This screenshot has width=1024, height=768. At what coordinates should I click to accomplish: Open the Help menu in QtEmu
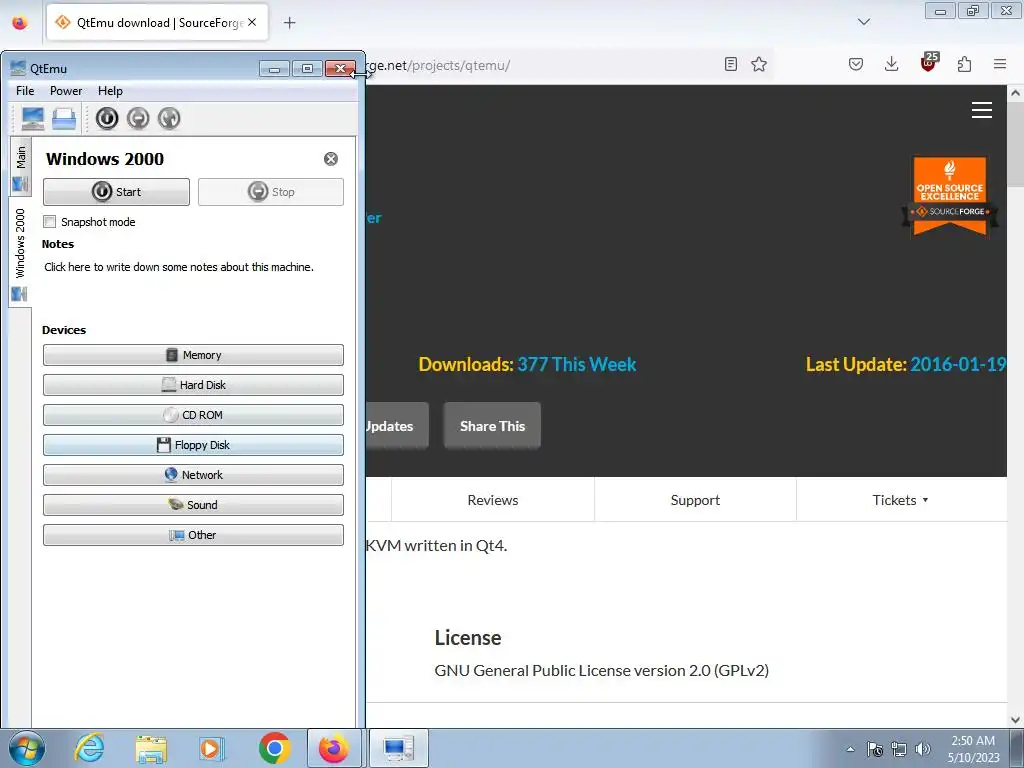[x=110, y=91]
